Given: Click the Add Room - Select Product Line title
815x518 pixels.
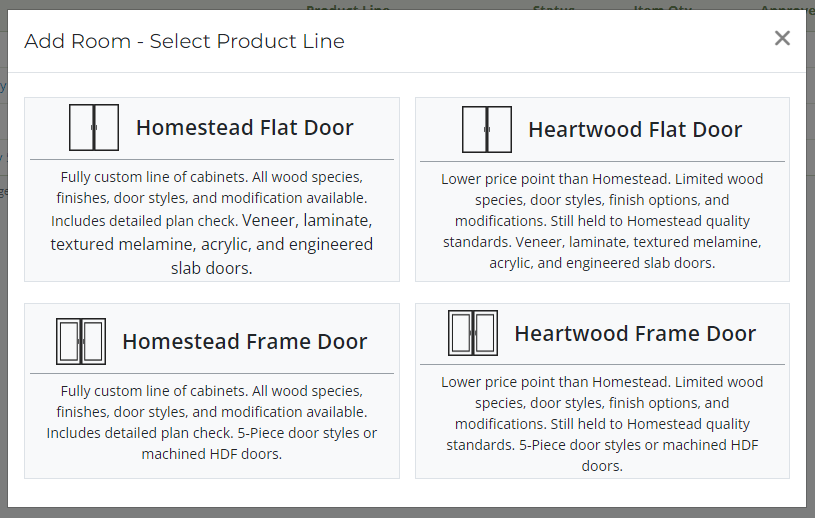Looking at the screenshot, I should pos(185,41).
